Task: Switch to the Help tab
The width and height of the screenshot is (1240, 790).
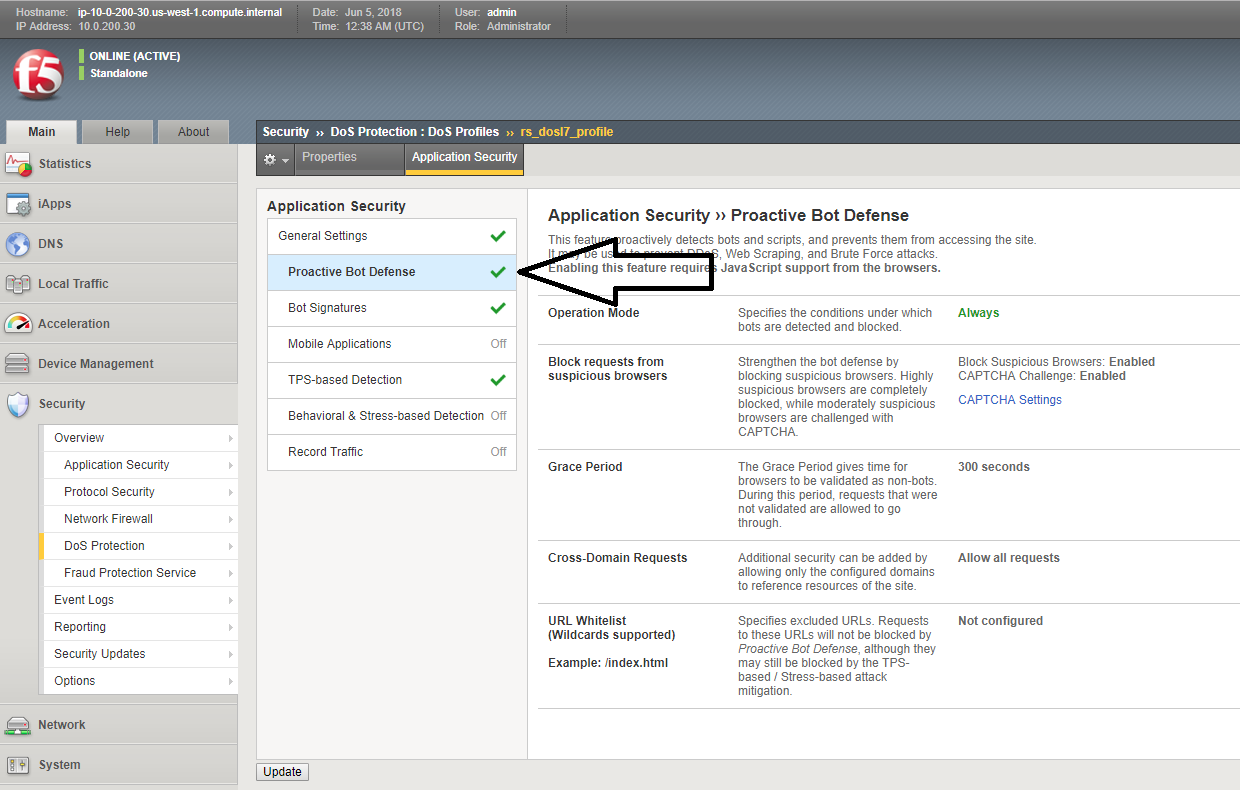Action: point(118,132)
